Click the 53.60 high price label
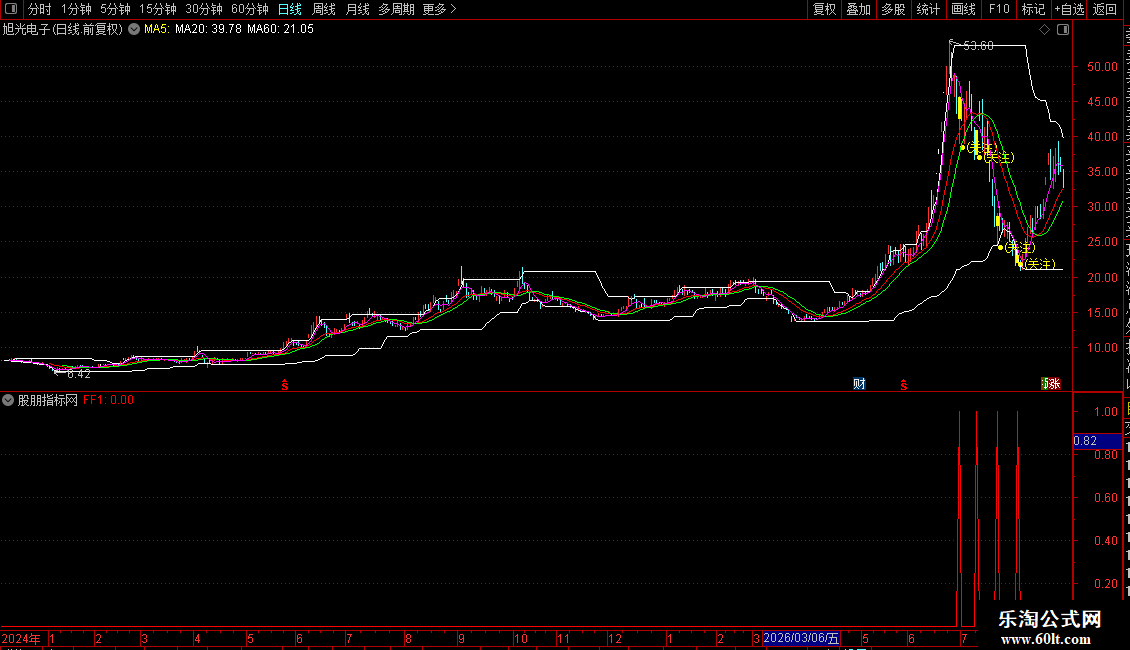The width and height of the screenshot is (1130, 650). pyautogui.click(x=978, y=45)
